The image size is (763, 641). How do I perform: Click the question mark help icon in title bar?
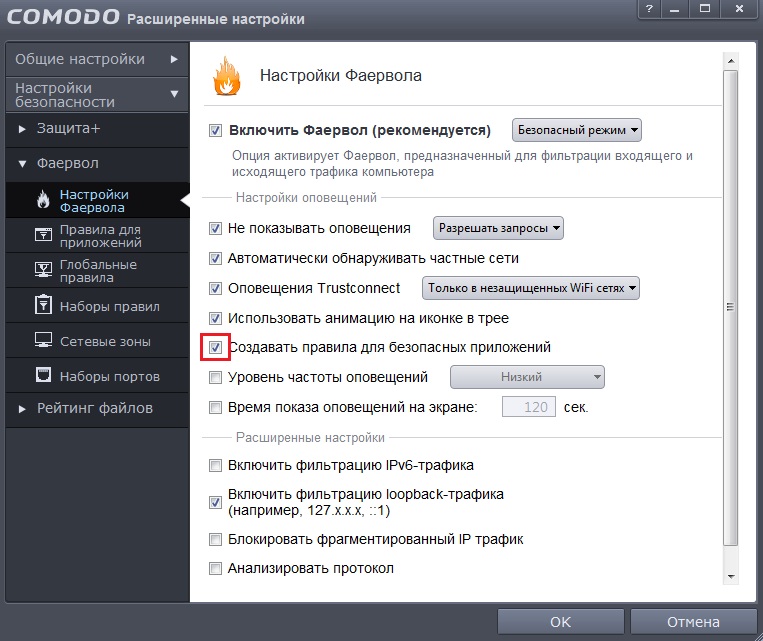point(649,8)
